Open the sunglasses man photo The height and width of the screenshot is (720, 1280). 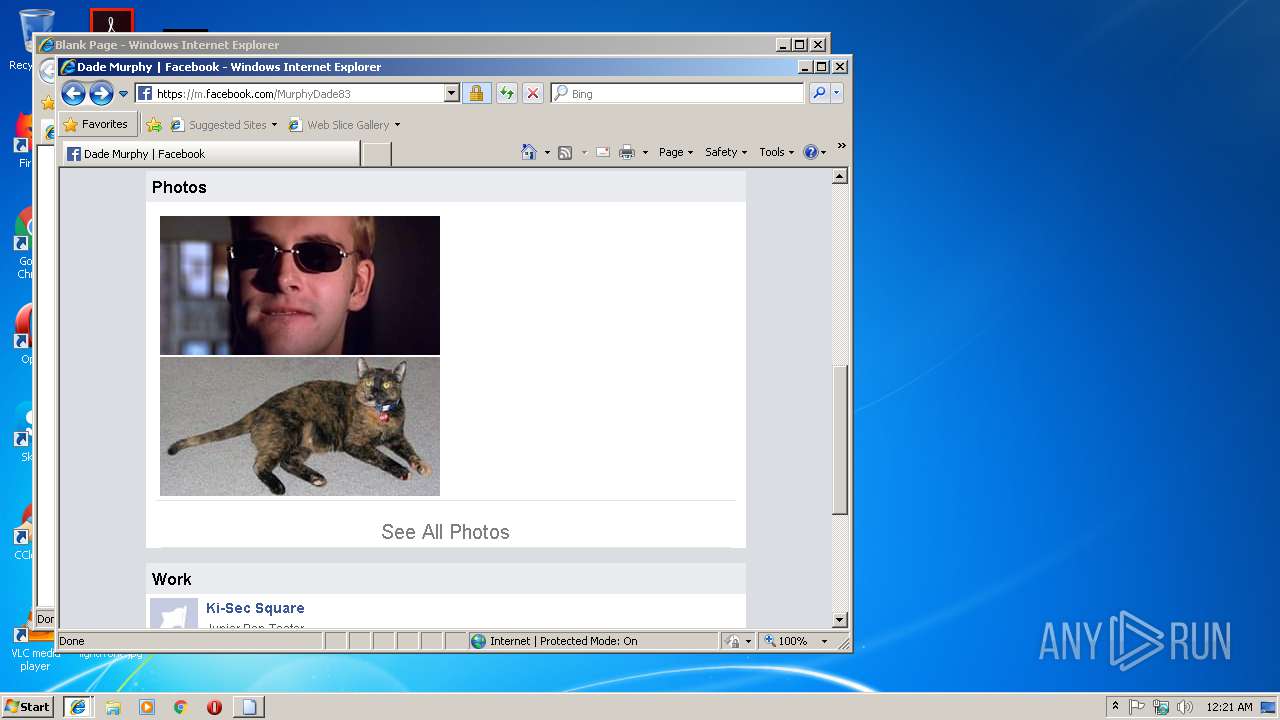(300, 285)
